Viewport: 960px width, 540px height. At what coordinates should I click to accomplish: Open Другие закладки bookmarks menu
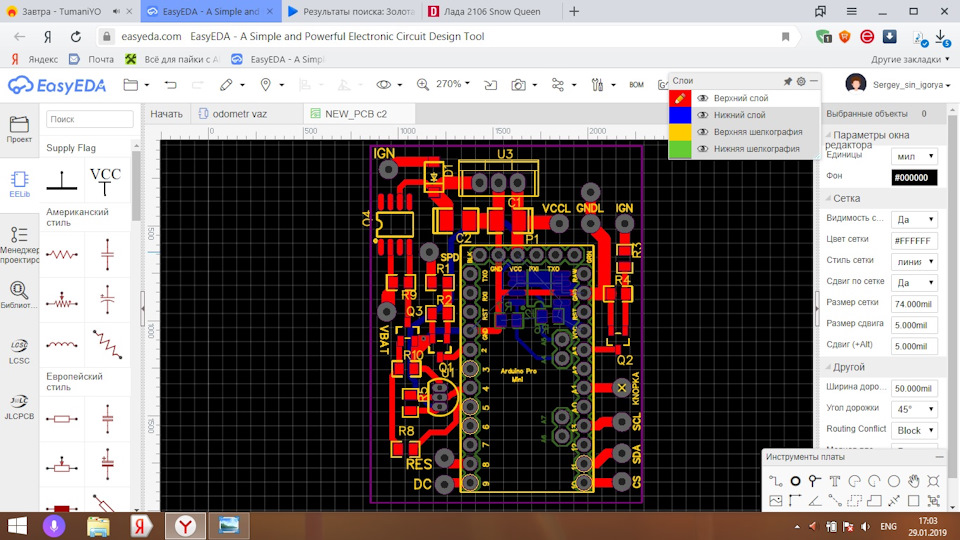tap(910, 59)
